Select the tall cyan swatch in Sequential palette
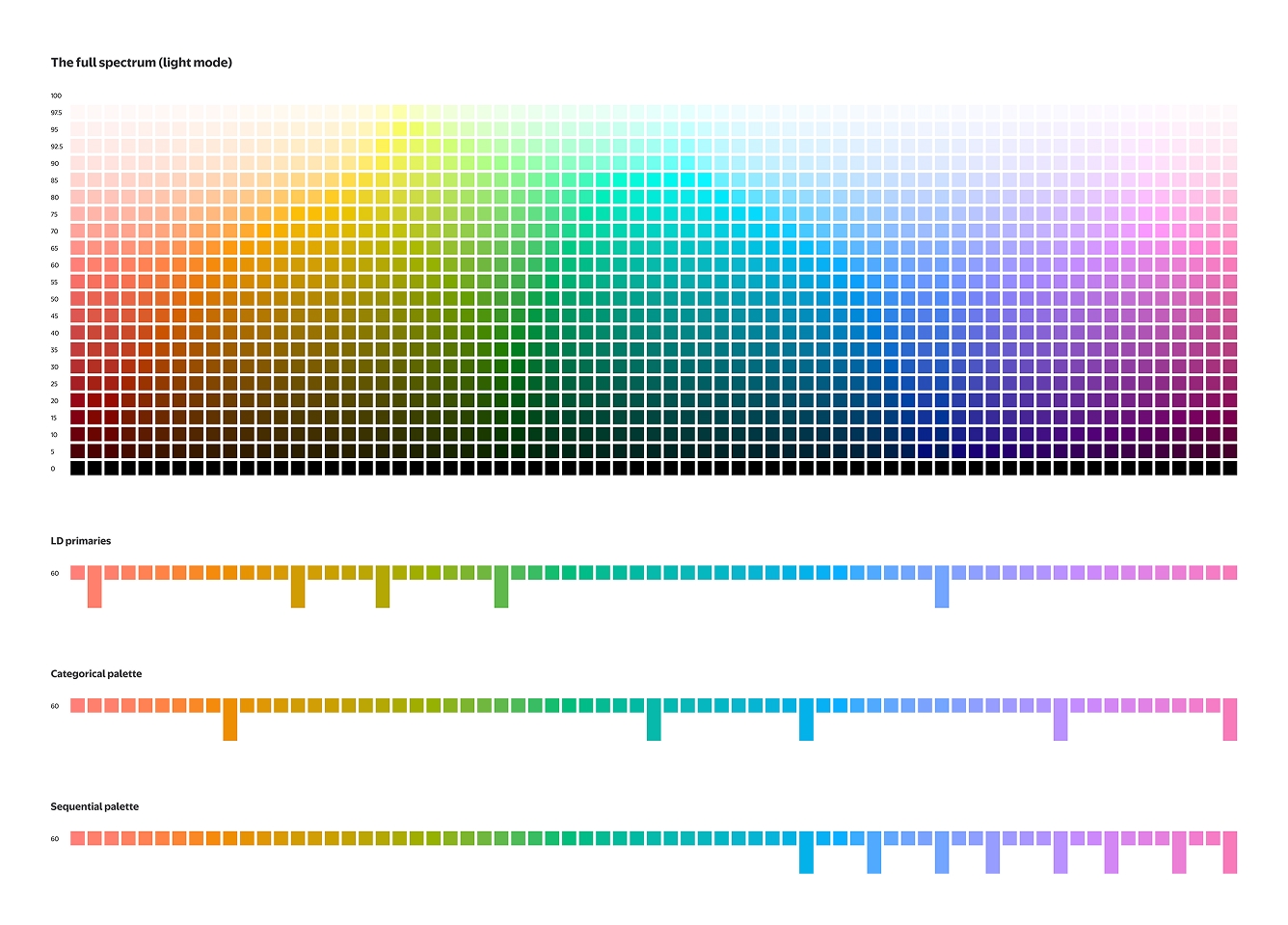1288x925 pixels. point(806,853)
